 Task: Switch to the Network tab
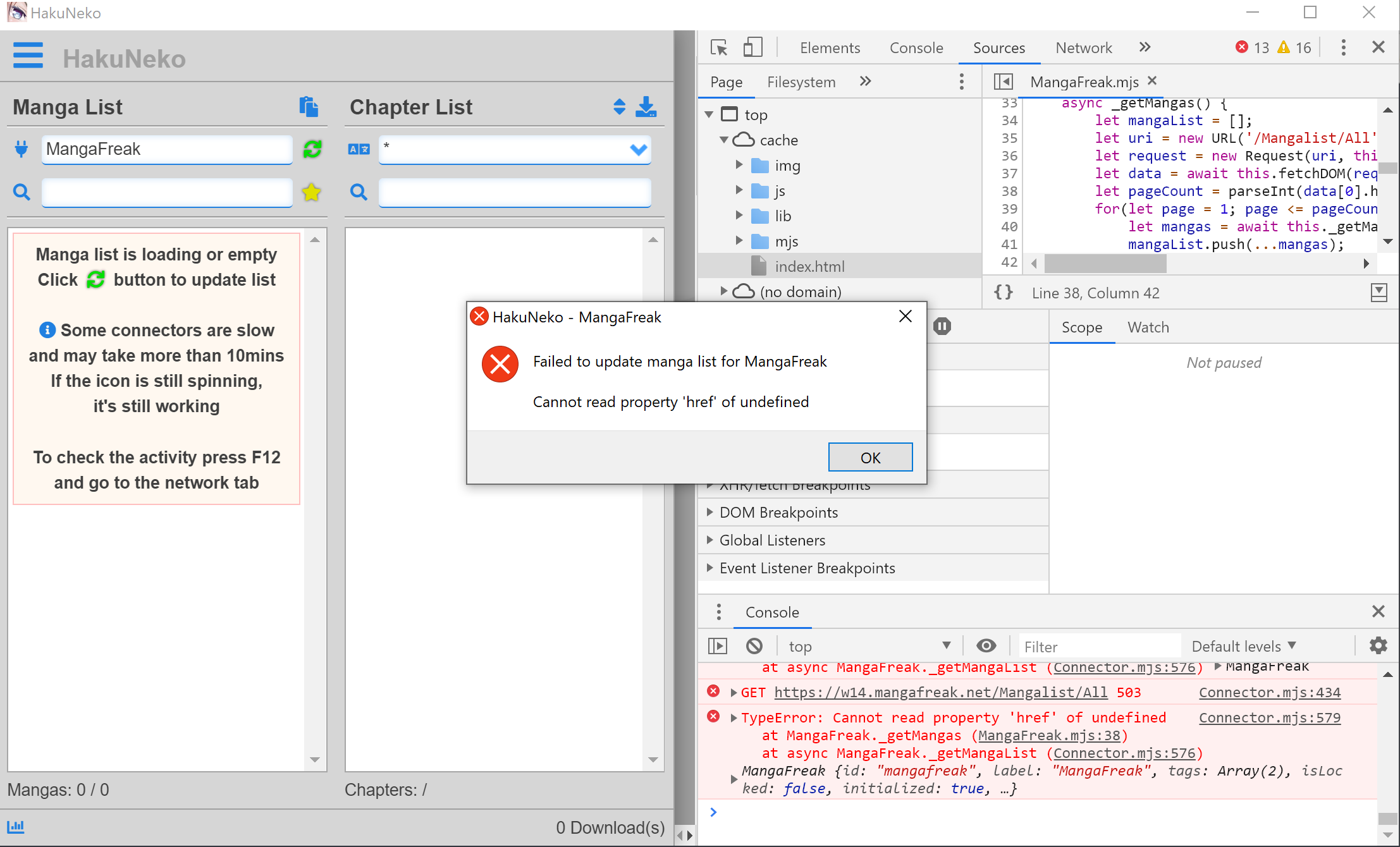pyautogui.click(x=1083, y=47)
